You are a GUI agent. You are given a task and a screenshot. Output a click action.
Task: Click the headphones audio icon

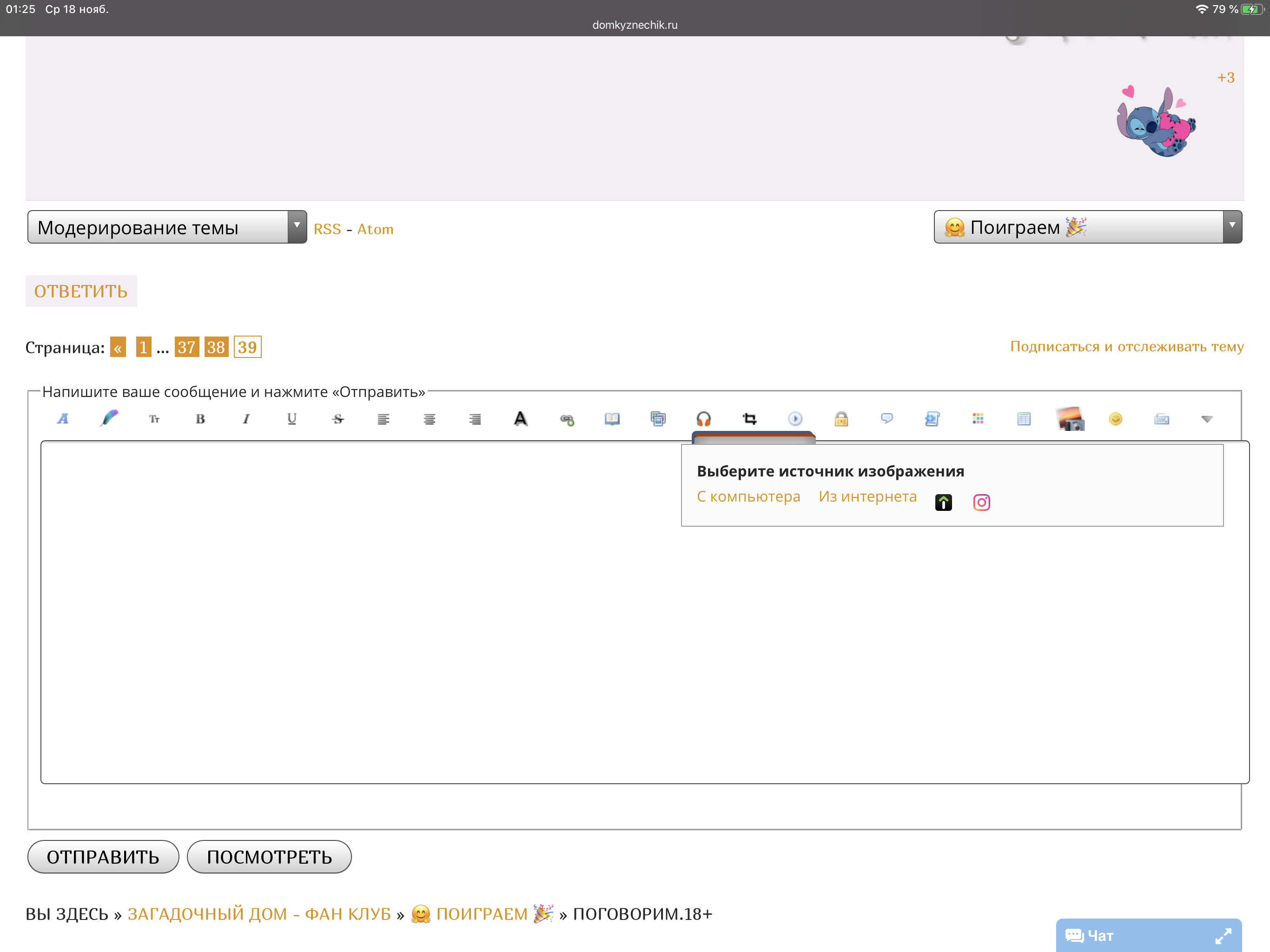(x=703, y=418)
